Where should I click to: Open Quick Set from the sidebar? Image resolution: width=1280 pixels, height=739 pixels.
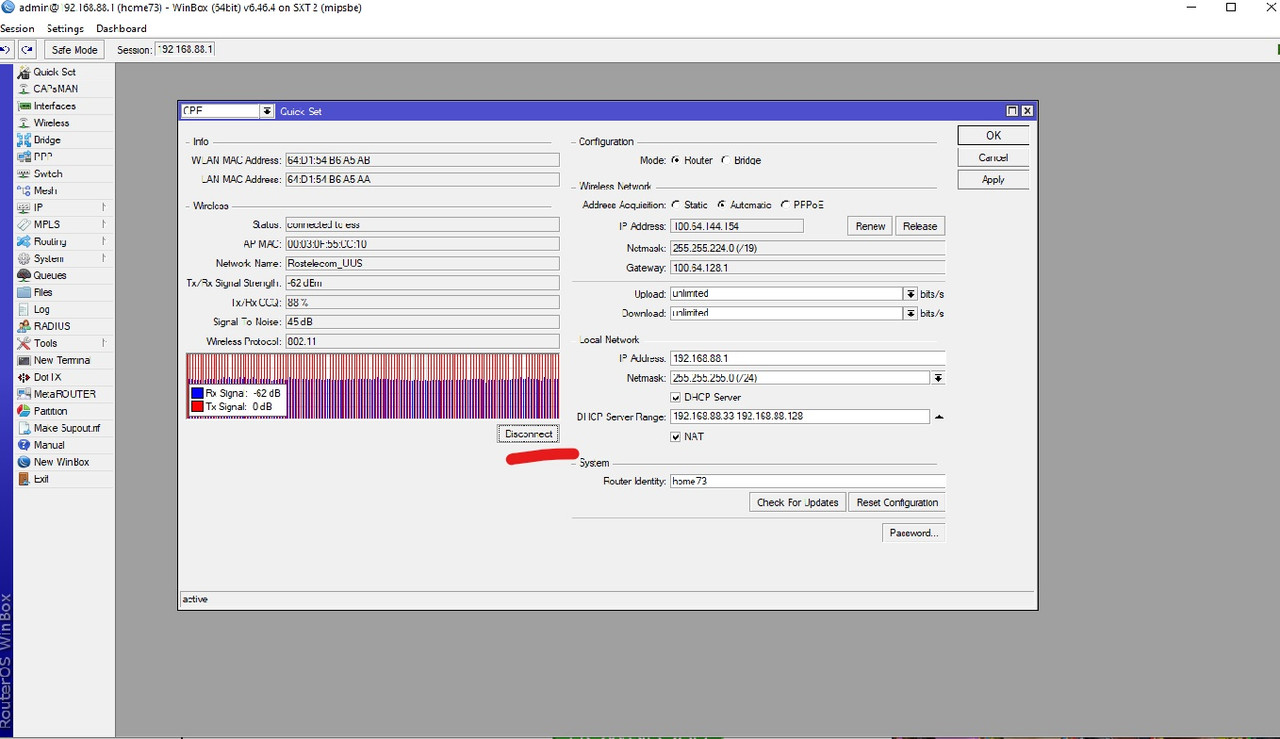click(54, 72)
